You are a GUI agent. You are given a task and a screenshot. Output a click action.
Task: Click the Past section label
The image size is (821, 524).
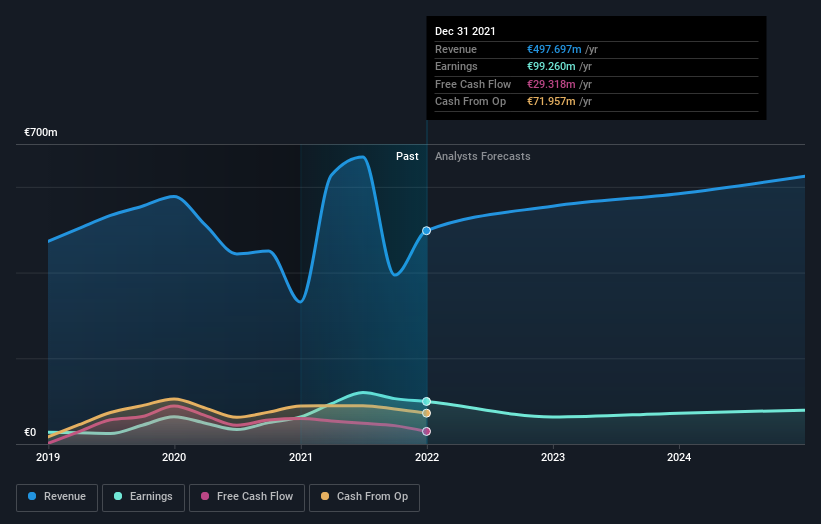point(407,157)
